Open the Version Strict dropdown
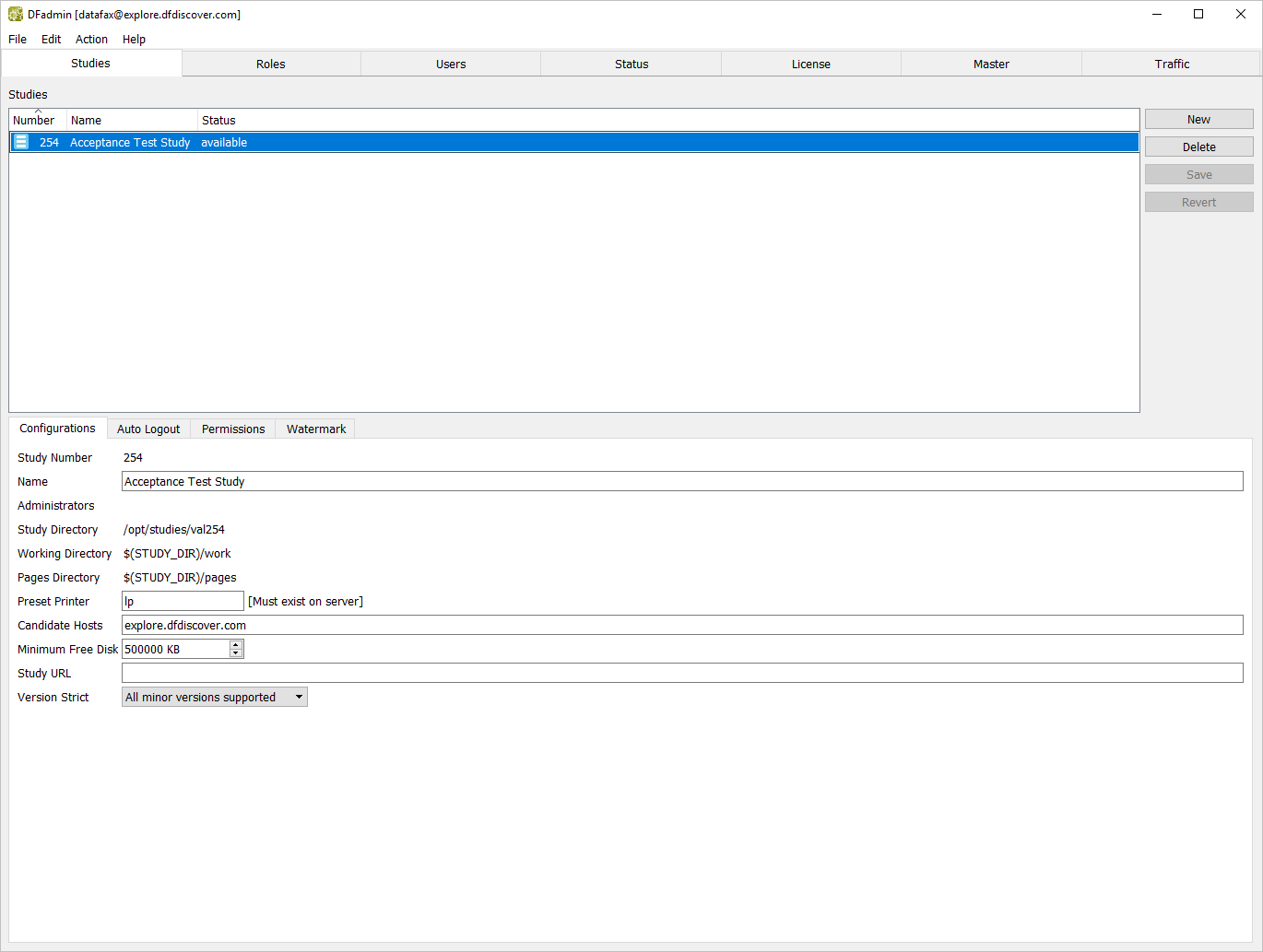Viewport: 1263px width, 952px height. click(x=214, y=698)
